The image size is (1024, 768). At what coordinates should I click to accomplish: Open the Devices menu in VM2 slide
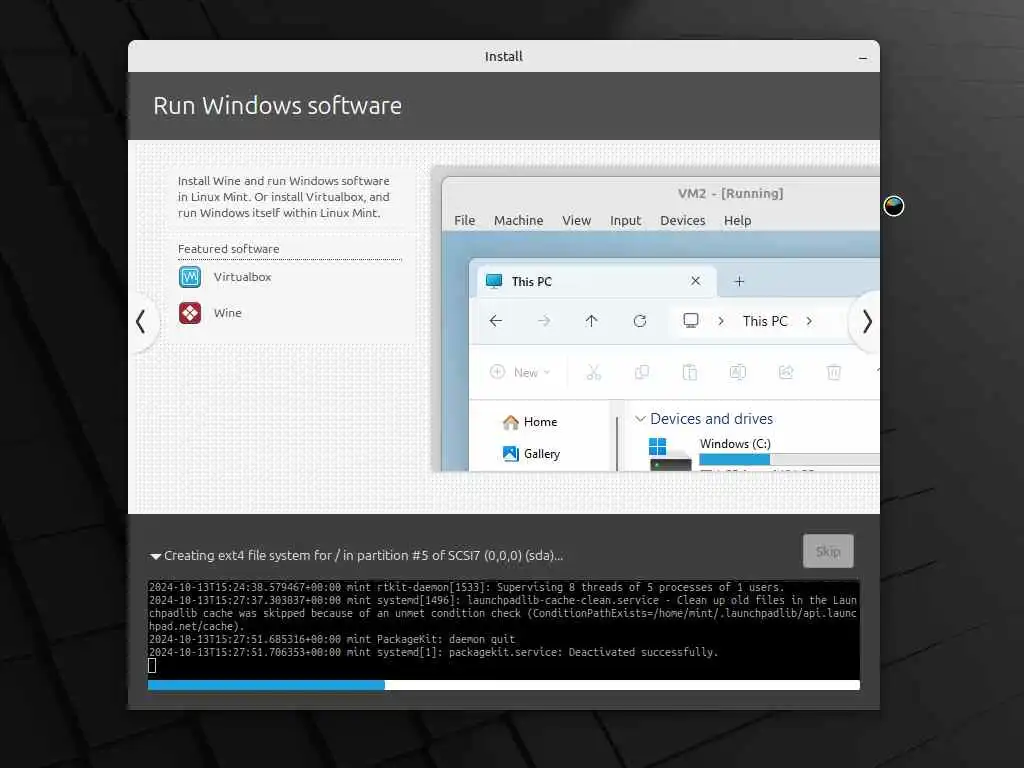682,221
